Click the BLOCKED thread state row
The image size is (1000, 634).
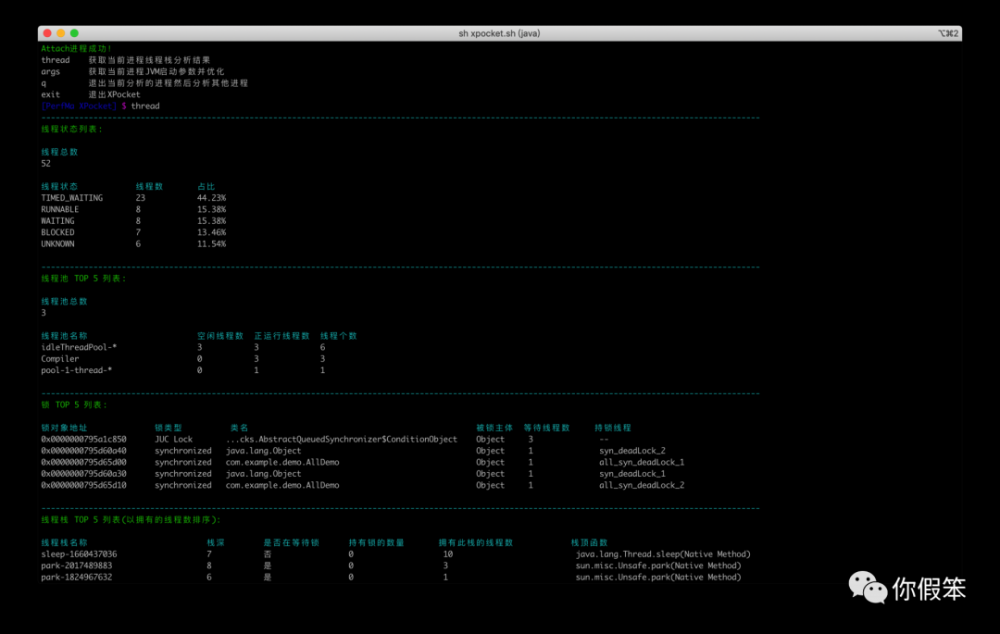60,232
